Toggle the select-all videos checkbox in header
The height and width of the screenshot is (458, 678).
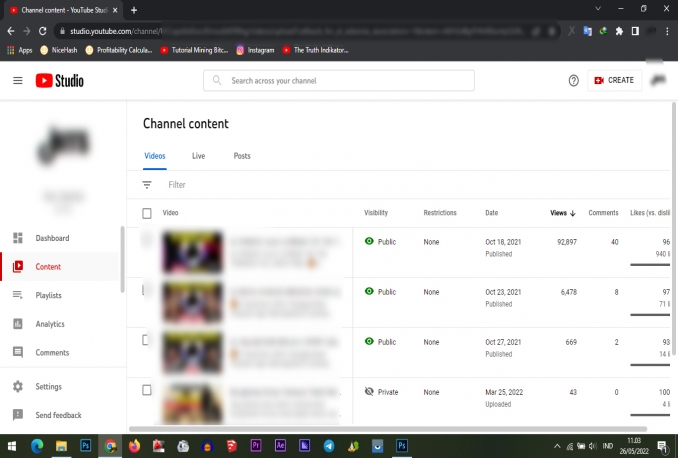click(147, 213)
